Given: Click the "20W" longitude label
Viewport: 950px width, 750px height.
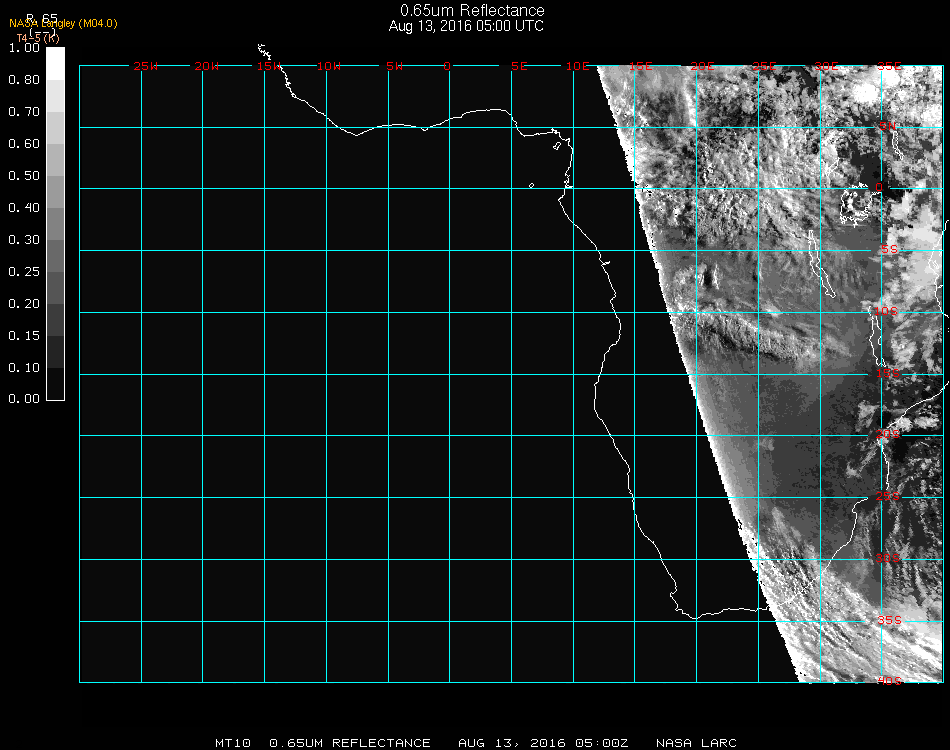Looking at the screenshot, I should point(207,66).
